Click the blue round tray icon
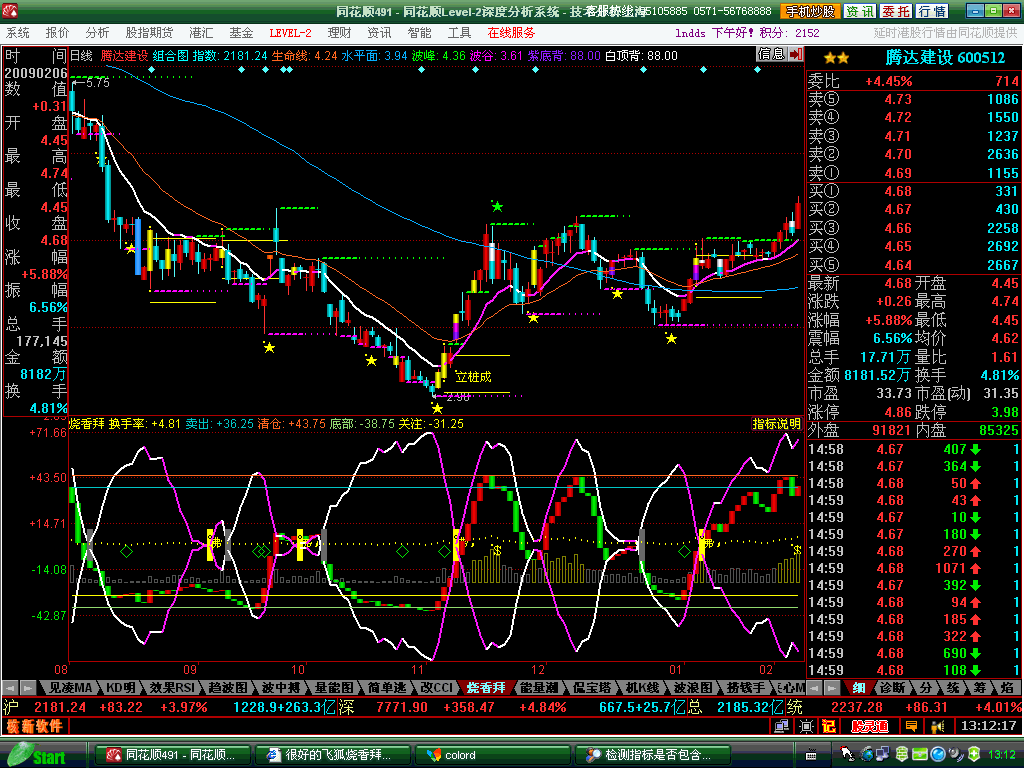 (x=938, y=755)
